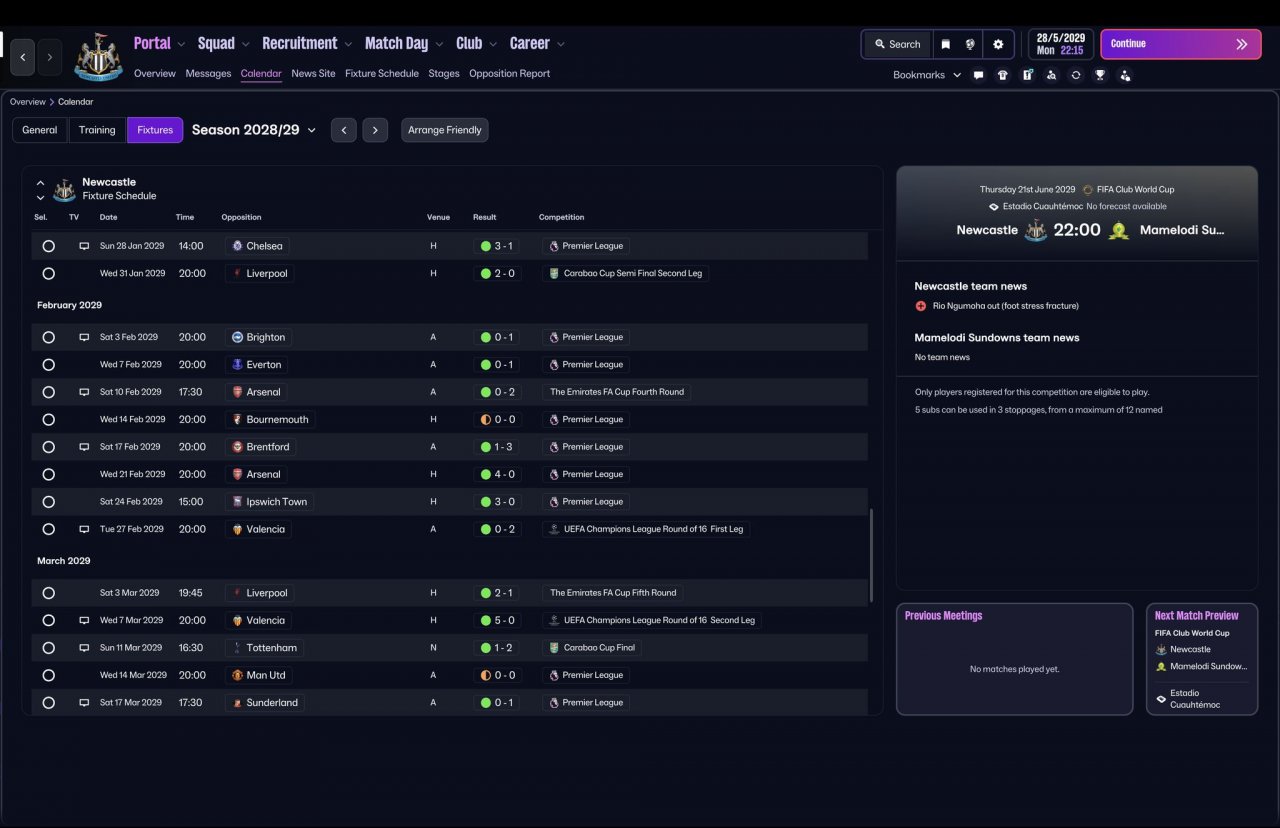Click the circular arrows transfers shortcut icon
The width and height of the screenshot is (1280, 828).
(x=1076, y=75)
